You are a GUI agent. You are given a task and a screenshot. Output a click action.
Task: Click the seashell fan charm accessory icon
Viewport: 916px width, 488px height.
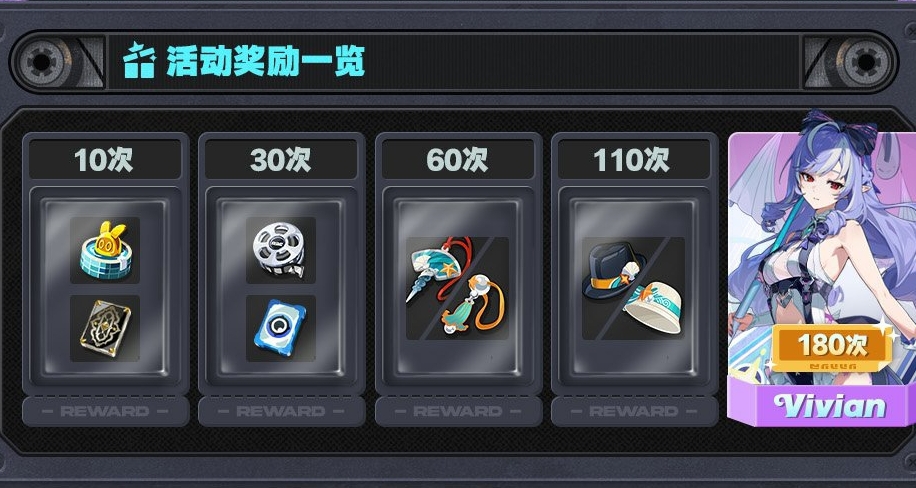click(435, 269)
